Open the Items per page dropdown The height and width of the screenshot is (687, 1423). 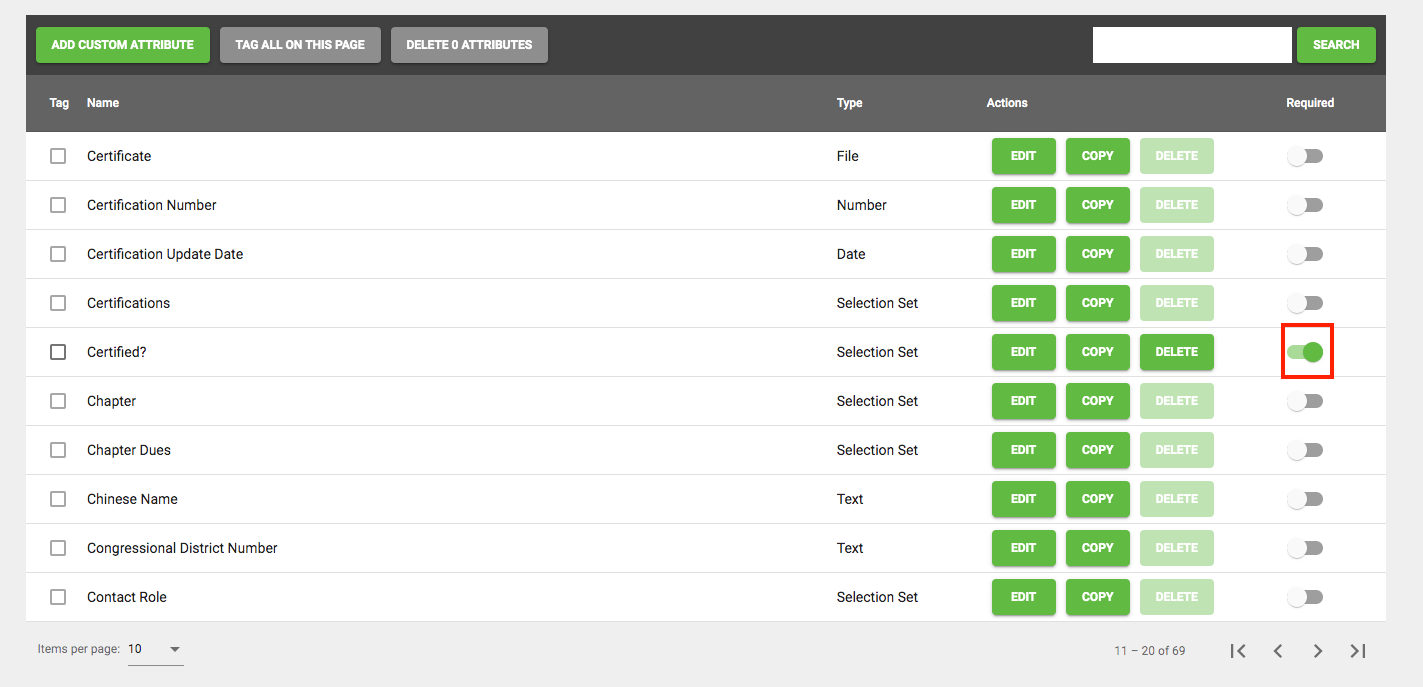pos(156,650)
